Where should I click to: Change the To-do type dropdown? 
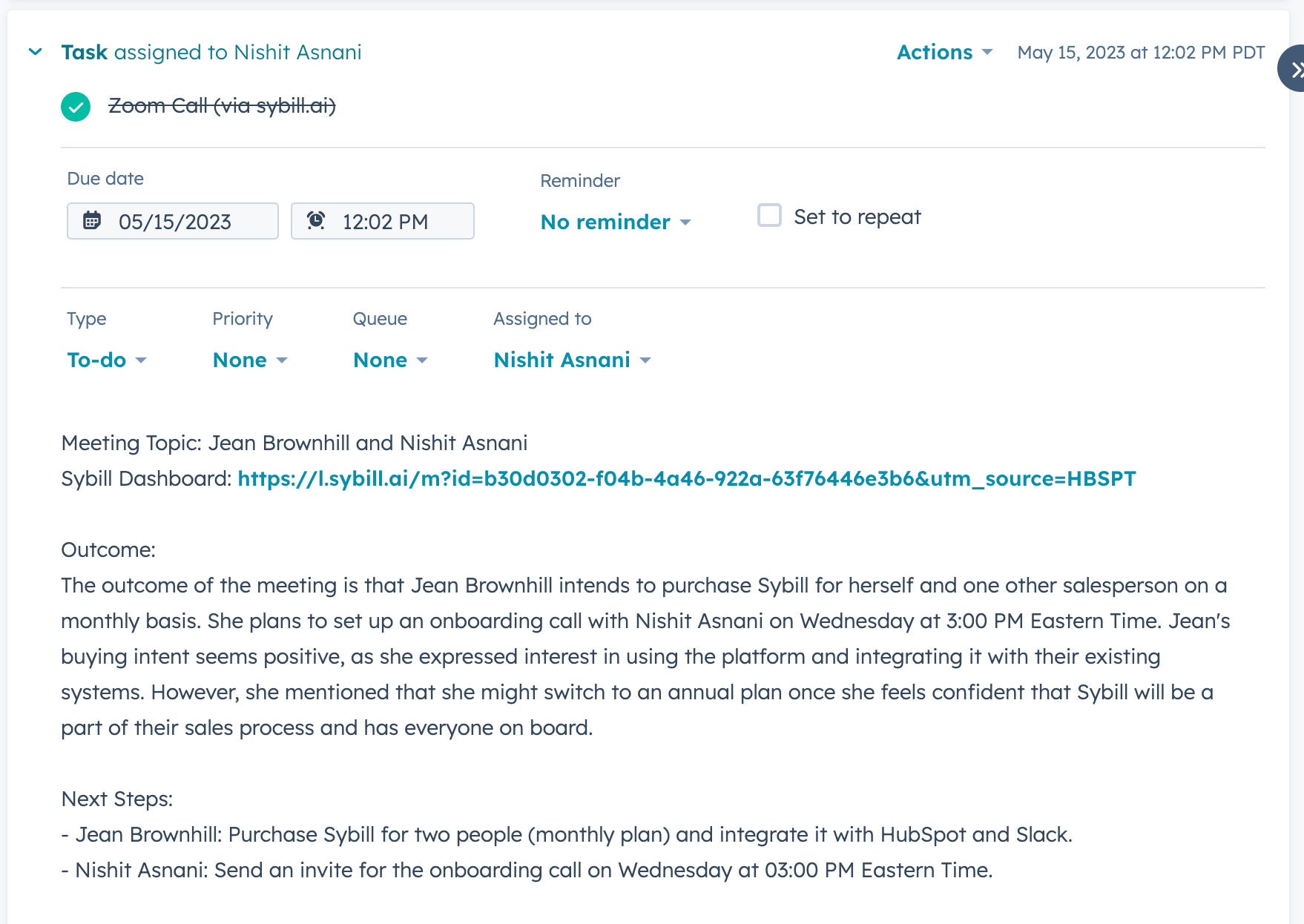(x=107, y=360)
